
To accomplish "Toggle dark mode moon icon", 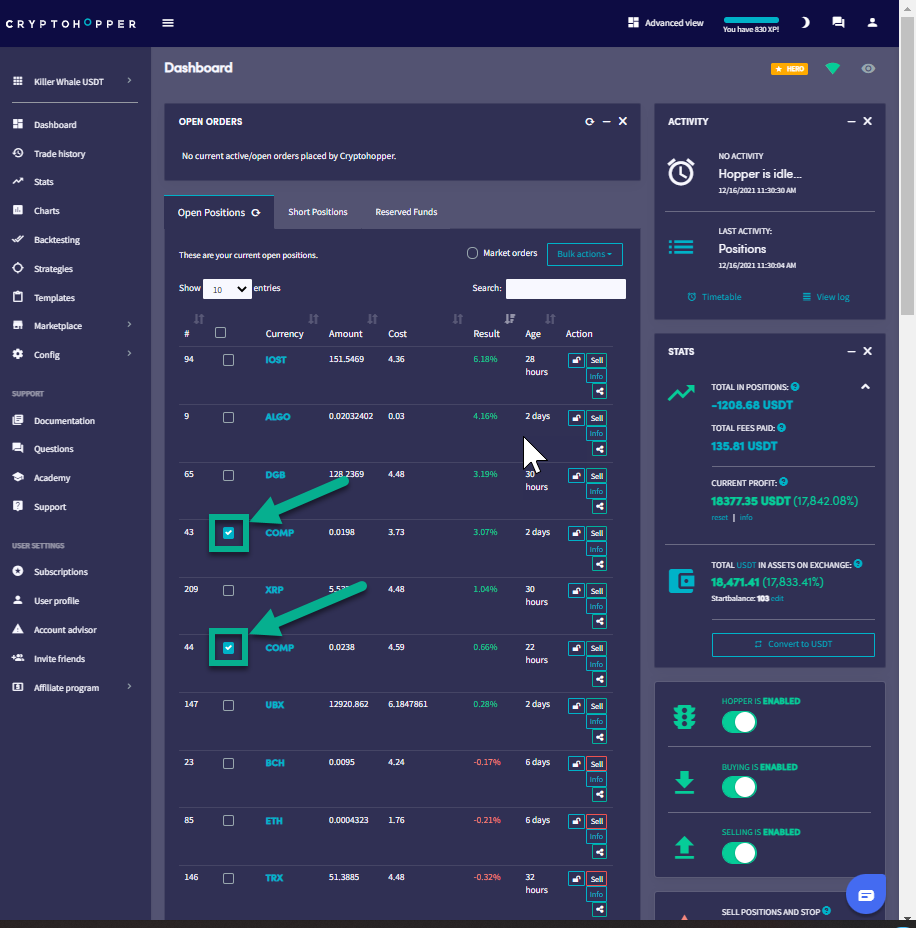I will (x=805, y=23).
